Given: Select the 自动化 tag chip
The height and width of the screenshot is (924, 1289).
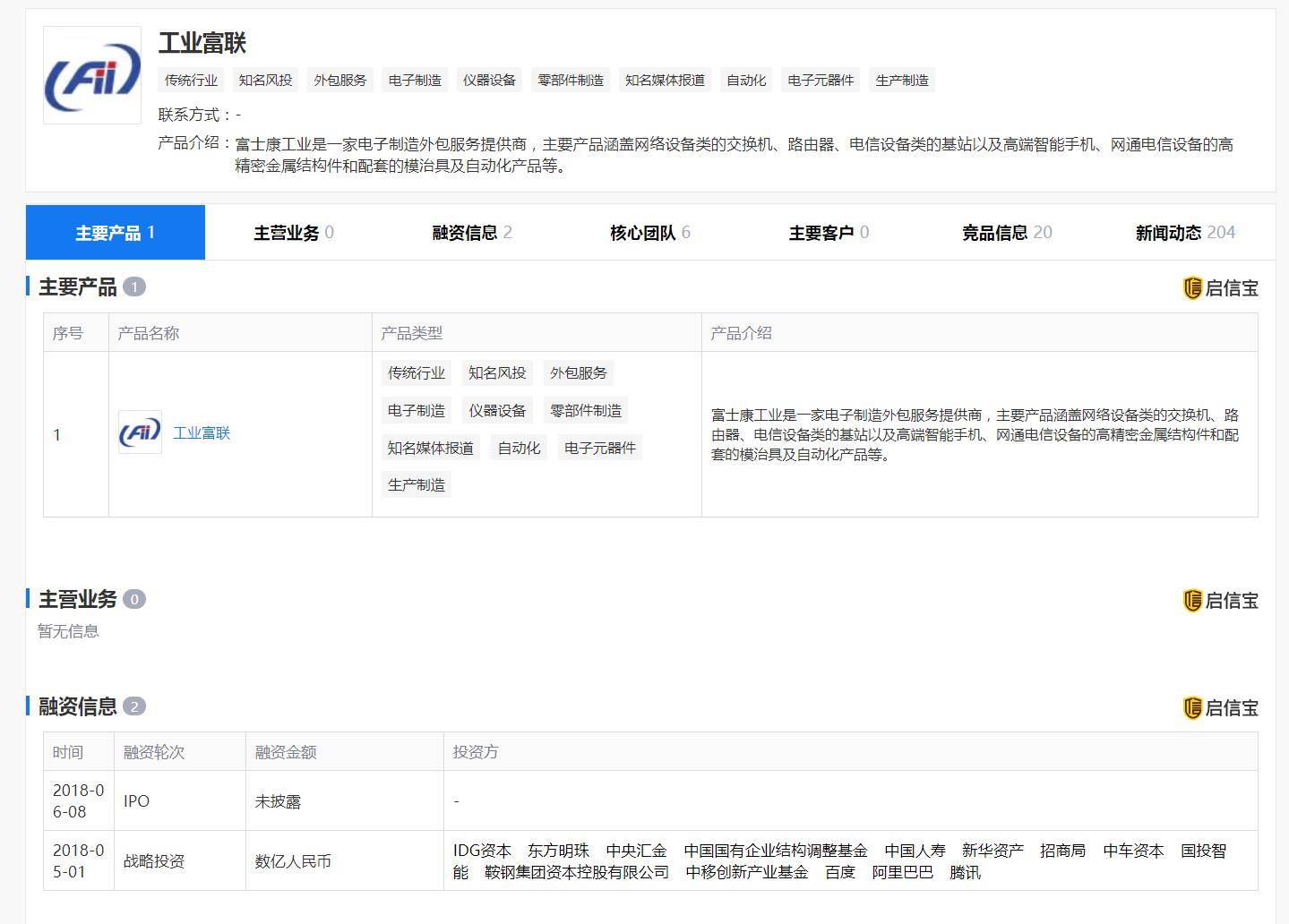Looking at the screenshot, I should 746,80.
